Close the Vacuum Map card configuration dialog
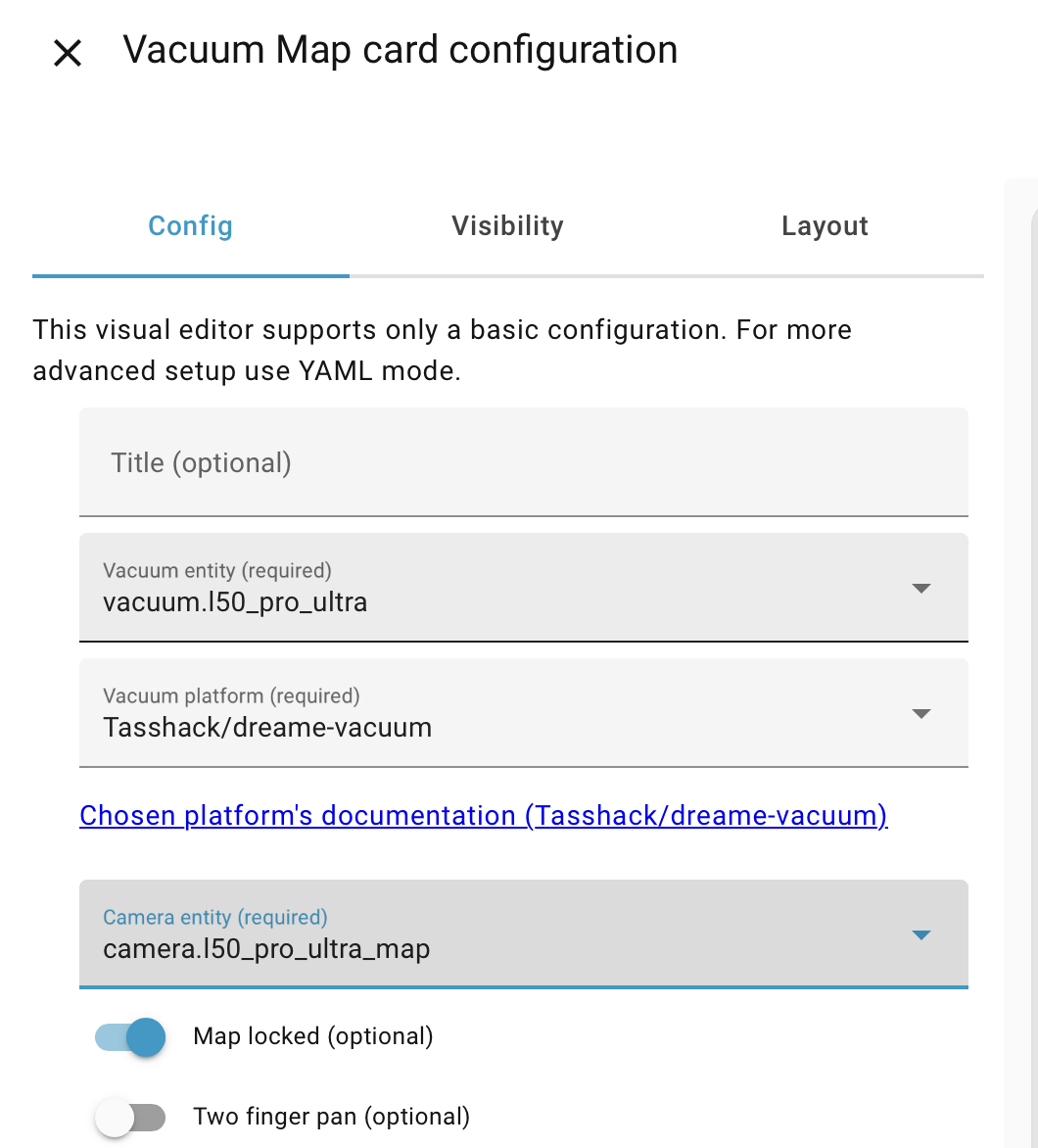The height and width of the screenshot is (1148, 1038). click(68, 53)
